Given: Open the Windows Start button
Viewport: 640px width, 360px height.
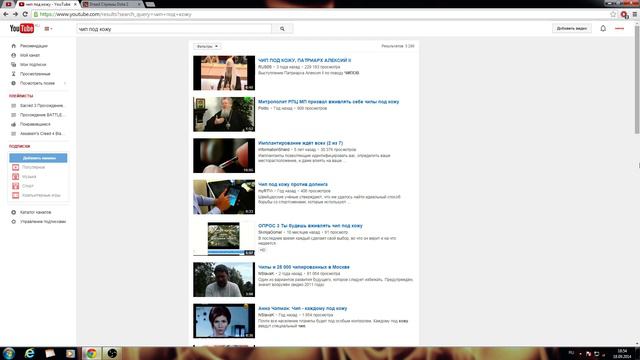Looking at the screenshot, I should click(9, 353).
